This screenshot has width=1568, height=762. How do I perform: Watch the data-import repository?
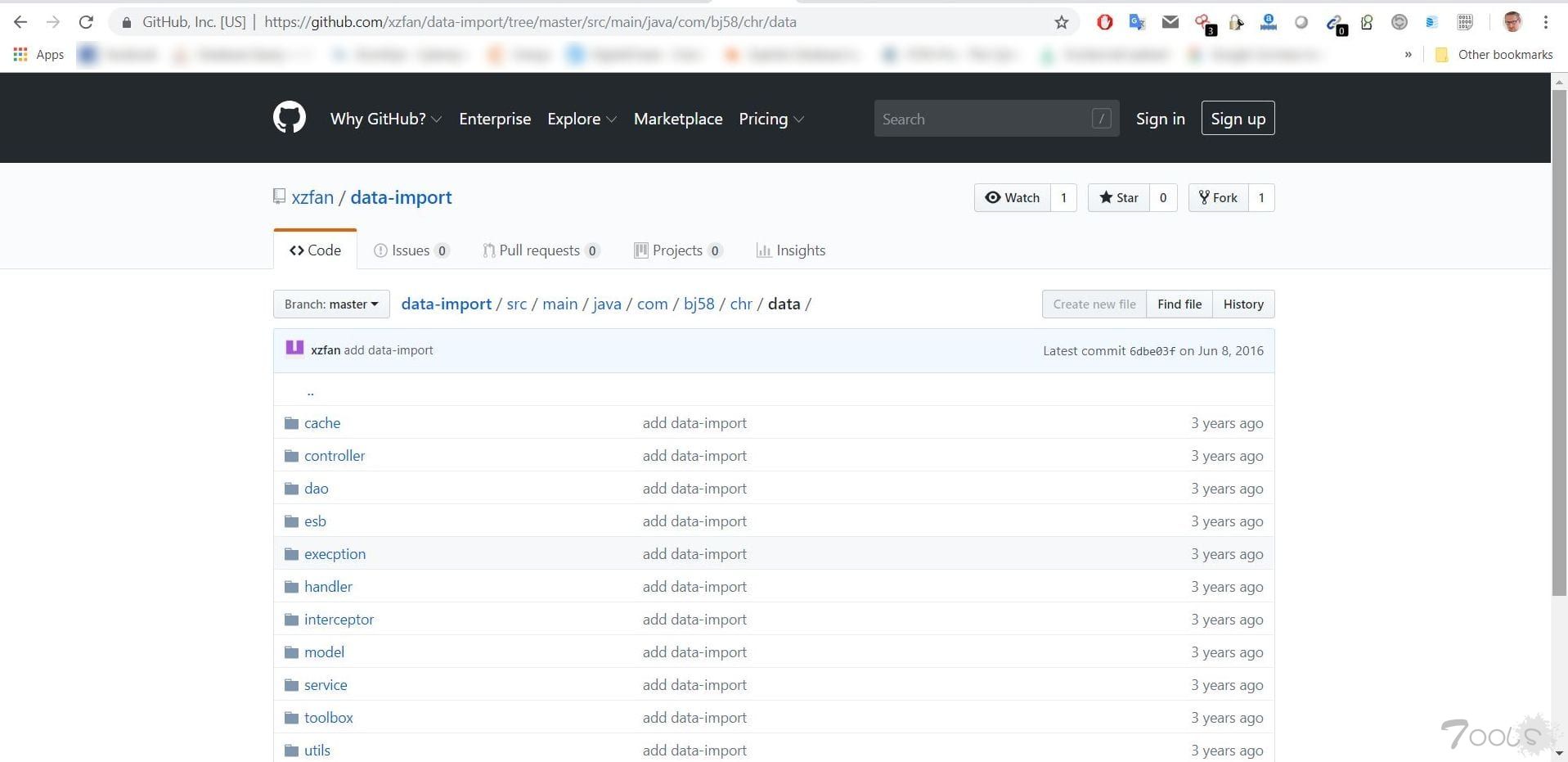point(1013,197)
